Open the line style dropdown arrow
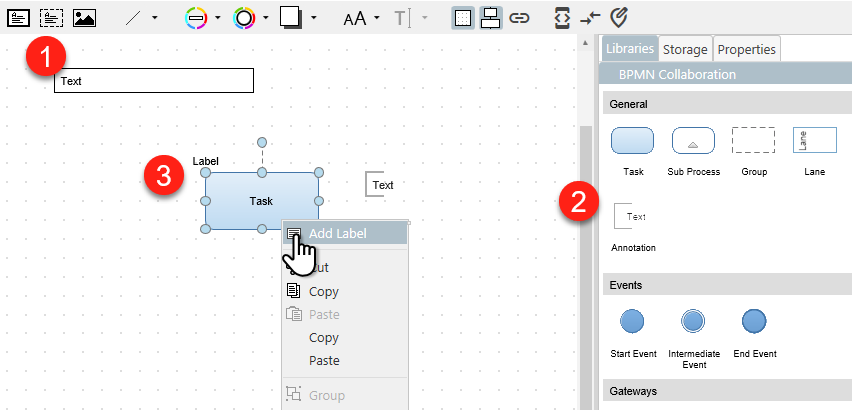Image resolution: width=852 pixels, height=410 pixels. click(154, 18)
